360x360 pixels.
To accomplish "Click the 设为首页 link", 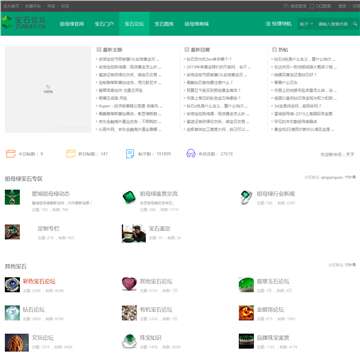I will click(x=11, y=6).
